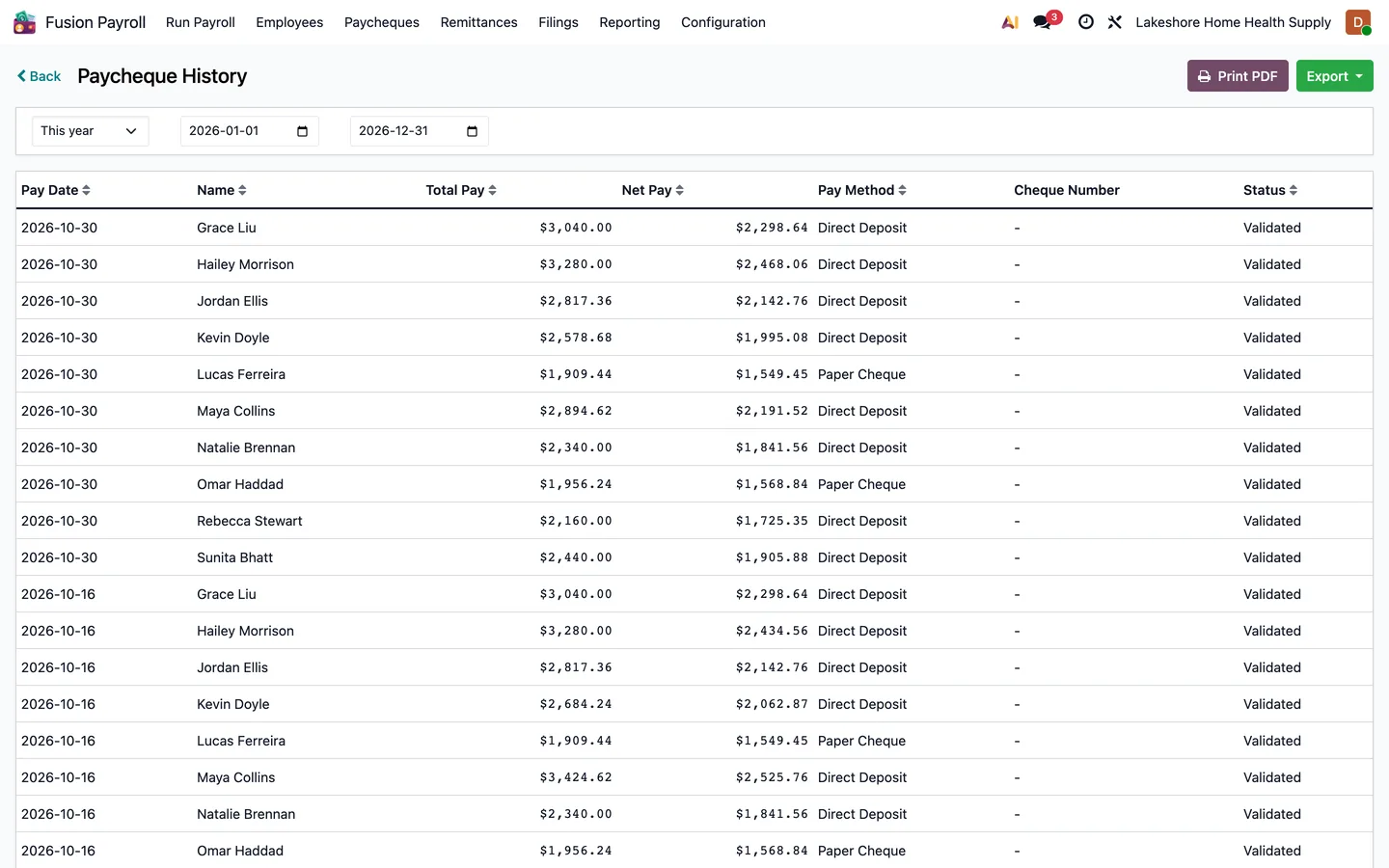Sort by Pay Method column arrows

[x=902, y=190]
